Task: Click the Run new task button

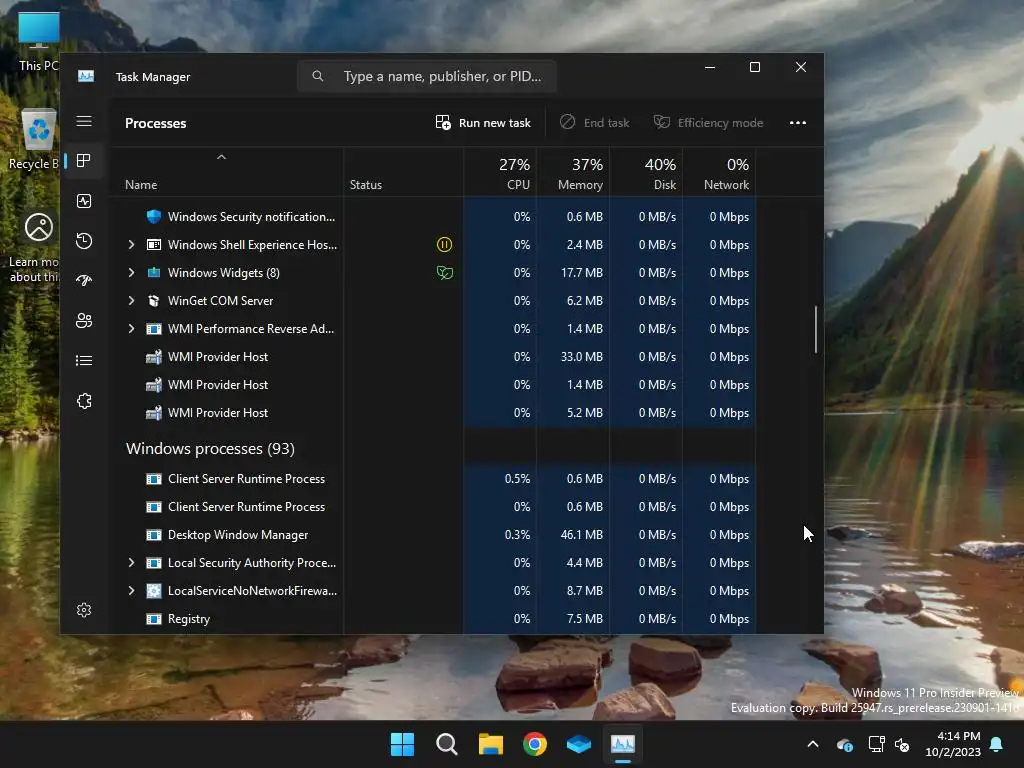Action: click(x=483, y=123)
